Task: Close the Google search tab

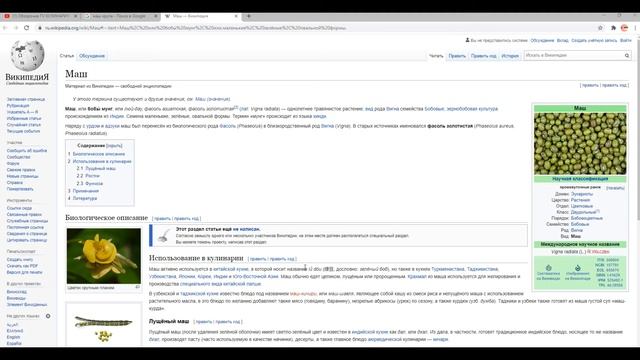Action: (156, 16)
